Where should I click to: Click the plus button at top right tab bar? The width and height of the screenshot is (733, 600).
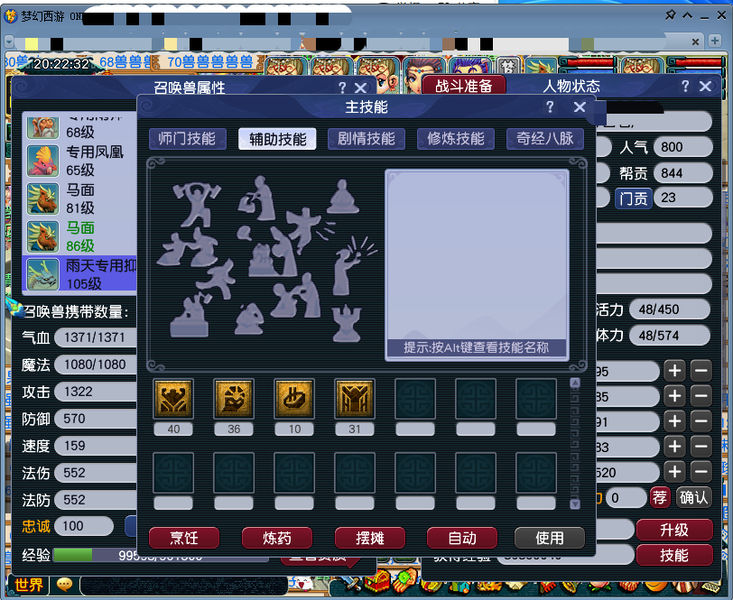714,41
